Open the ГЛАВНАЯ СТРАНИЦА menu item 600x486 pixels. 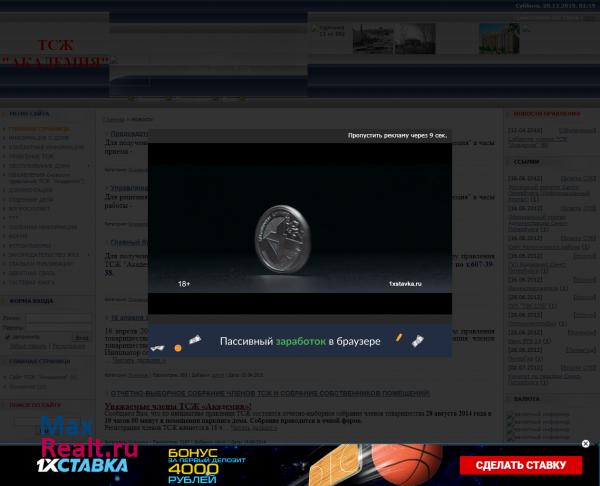pos(39,129)
